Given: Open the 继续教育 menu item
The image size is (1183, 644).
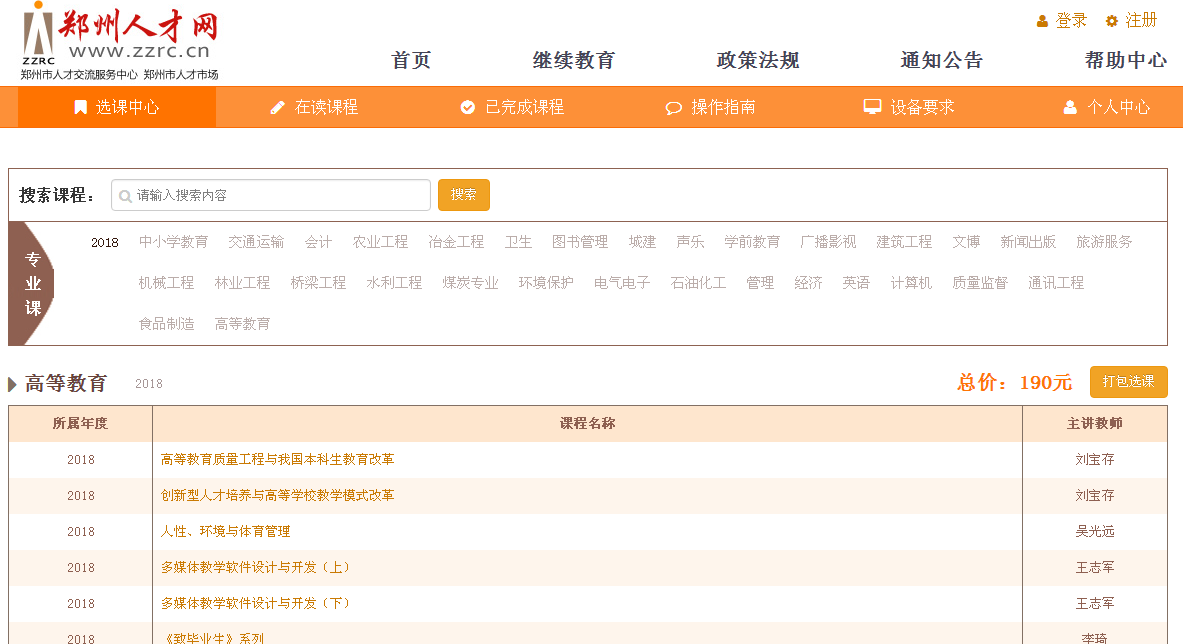Looking at the screenshot, I should [x=573, y=60].
